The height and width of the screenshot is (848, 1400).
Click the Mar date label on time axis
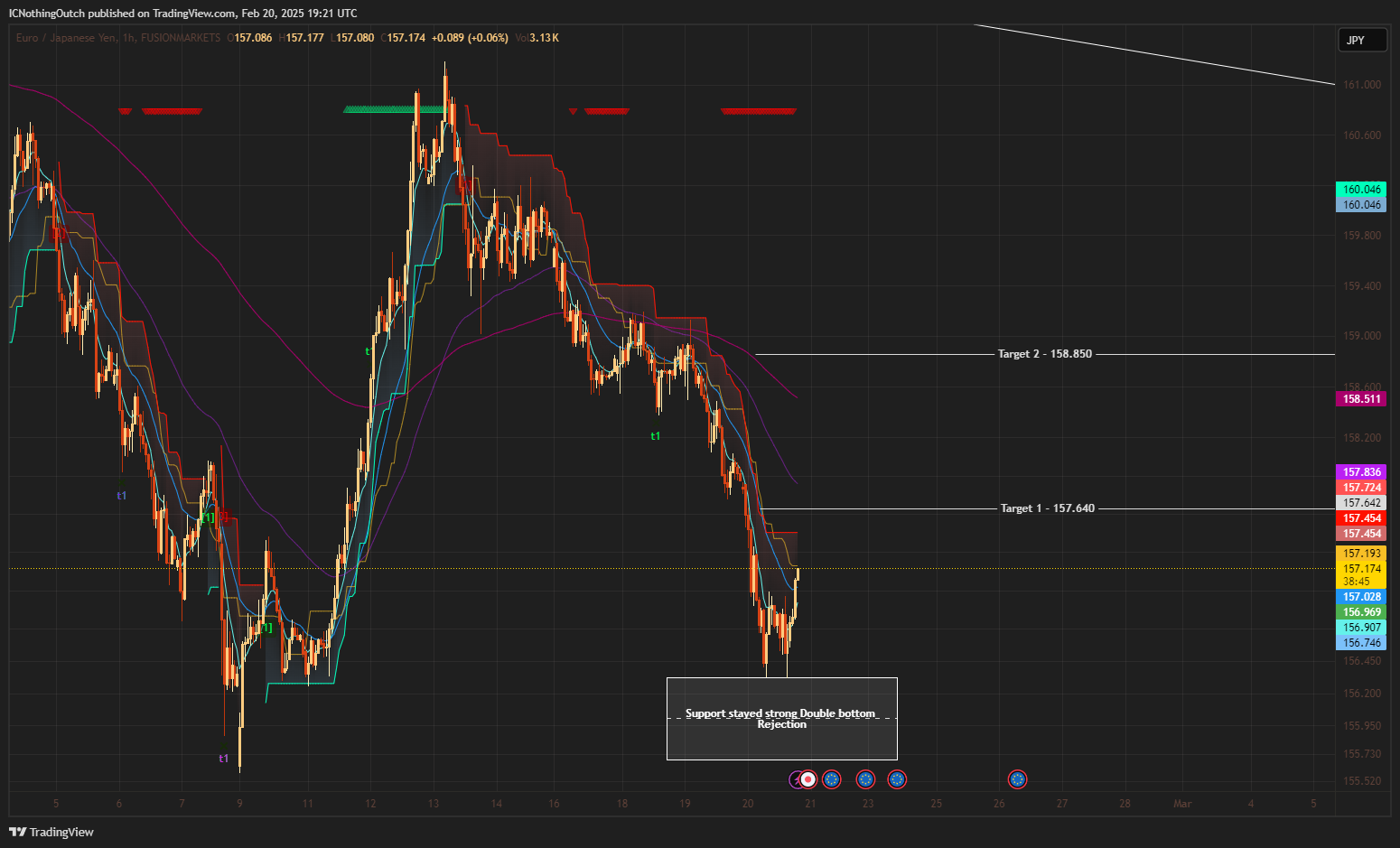(1182, 804)
